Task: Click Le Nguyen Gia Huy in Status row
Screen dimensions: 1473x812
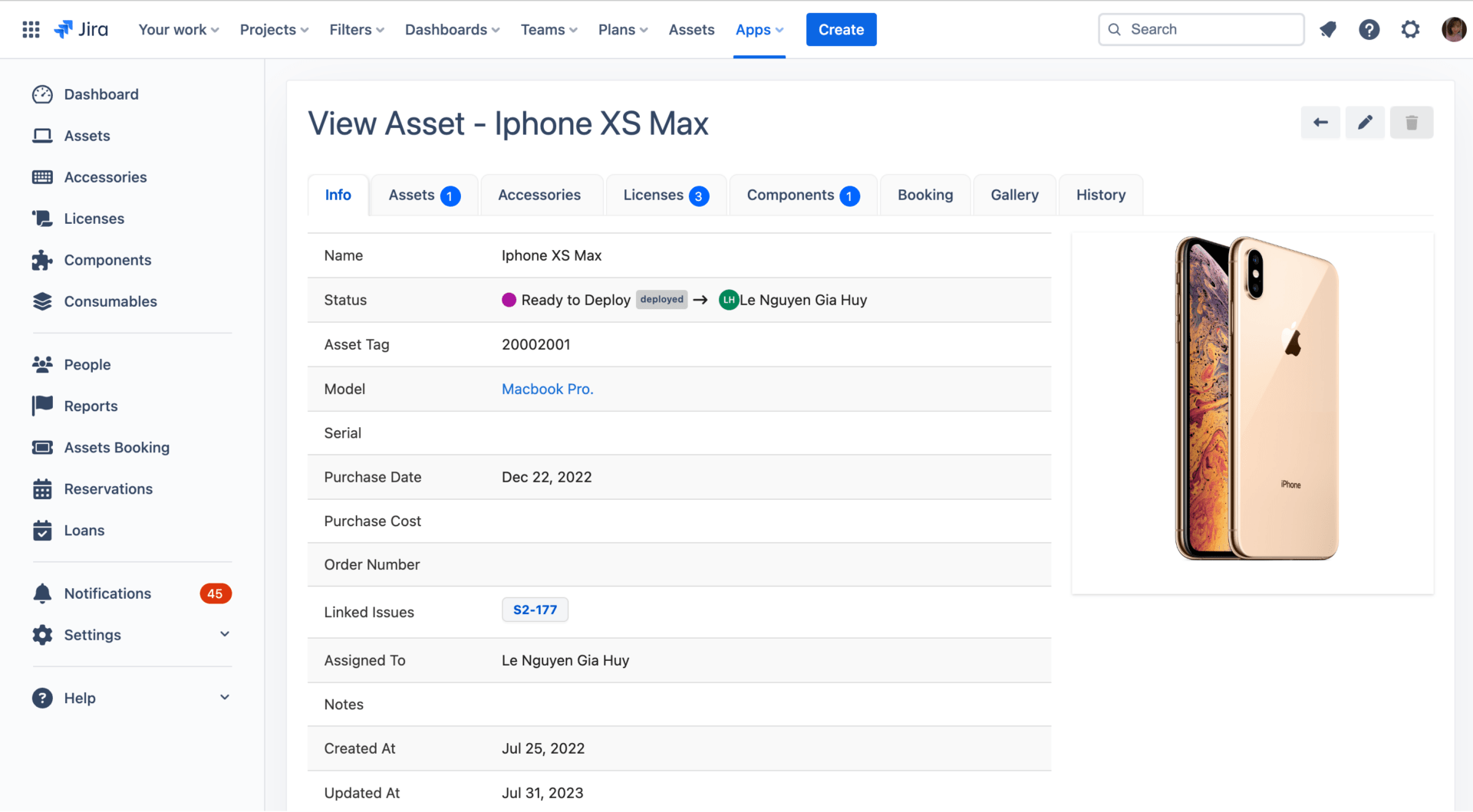Action: tap(803, 300)
